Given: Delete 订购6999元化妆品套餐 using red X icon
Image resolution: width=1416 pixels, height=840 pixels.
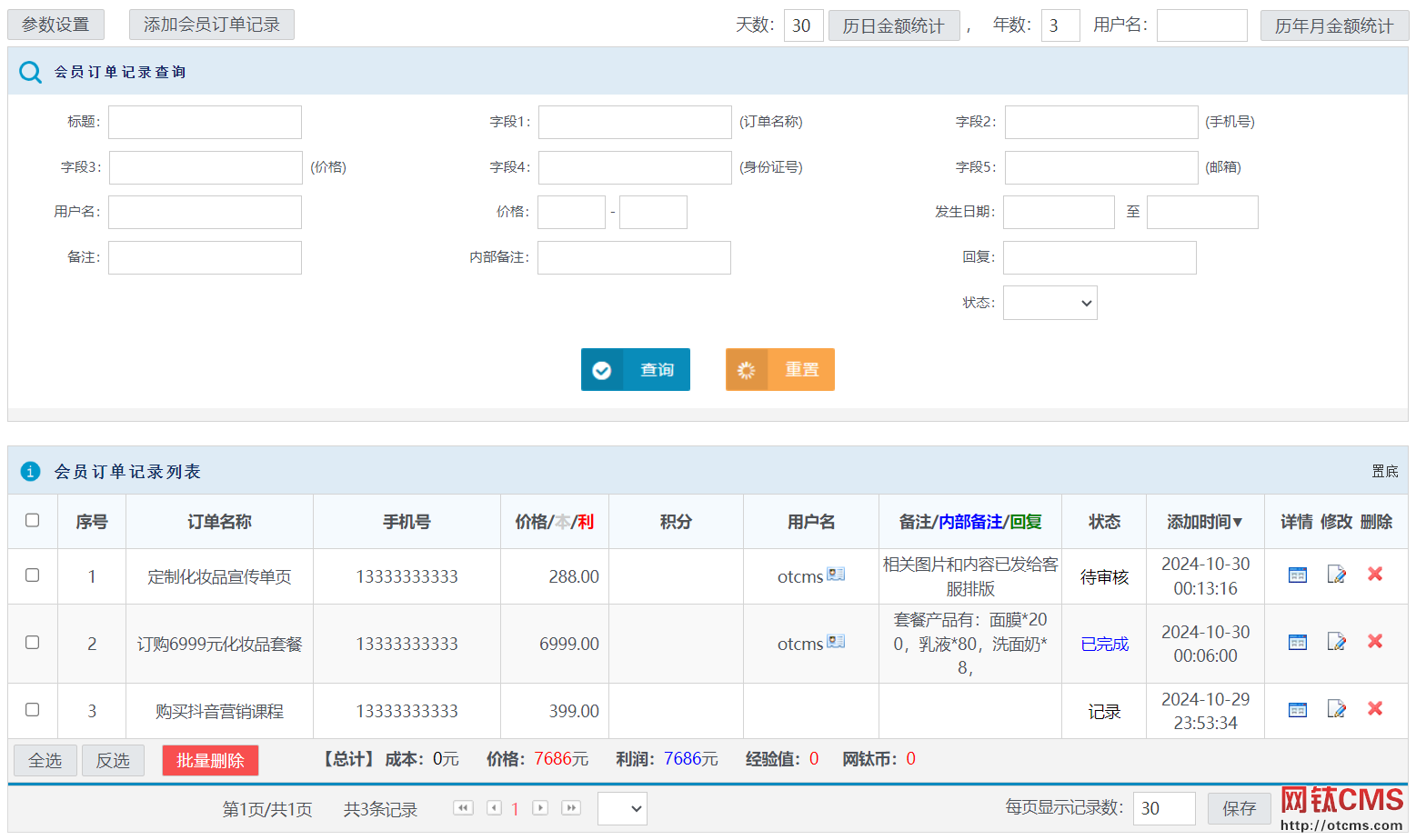Looking at the screenshot, I should tap(1375, 641).
